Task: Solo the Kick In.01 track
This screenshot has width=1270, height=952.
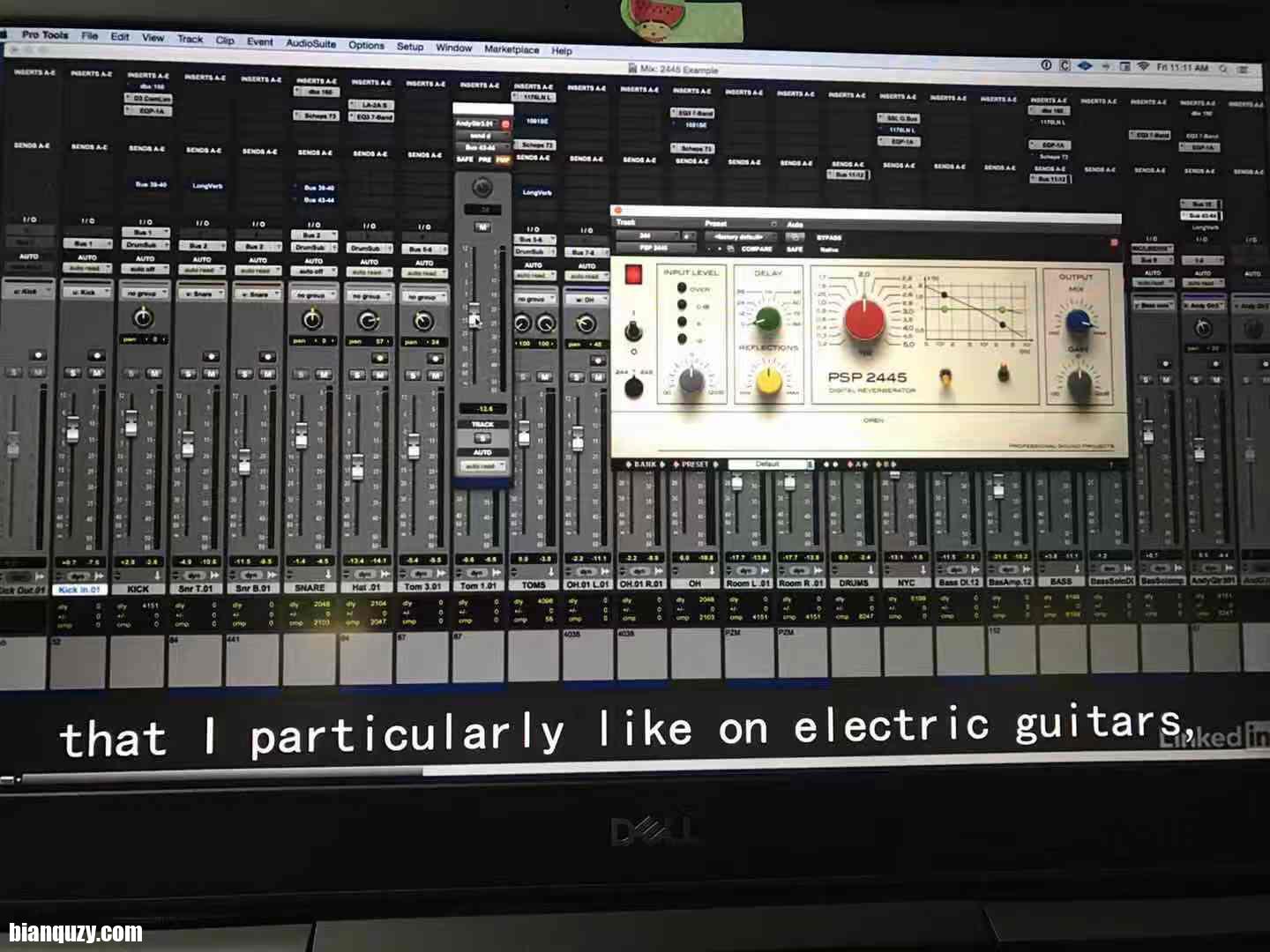Action: tap(73, 373)
